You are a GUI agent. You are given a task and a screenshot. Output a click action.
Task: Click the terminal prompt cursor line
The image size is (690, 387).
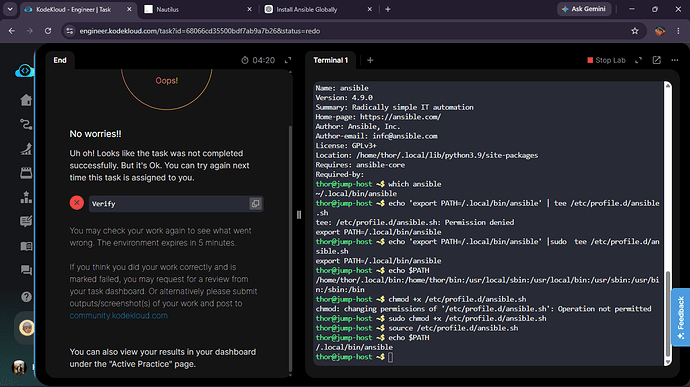pos(354,357)
